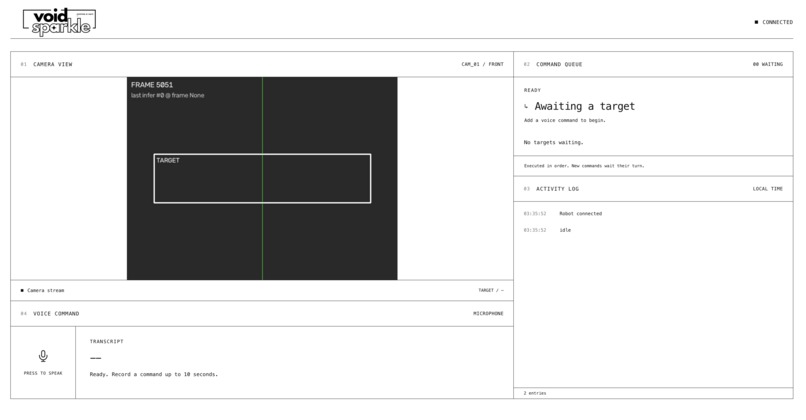Click the MICROPHONE label
Viewport: 806px width, 420px height.
(488, 314)
